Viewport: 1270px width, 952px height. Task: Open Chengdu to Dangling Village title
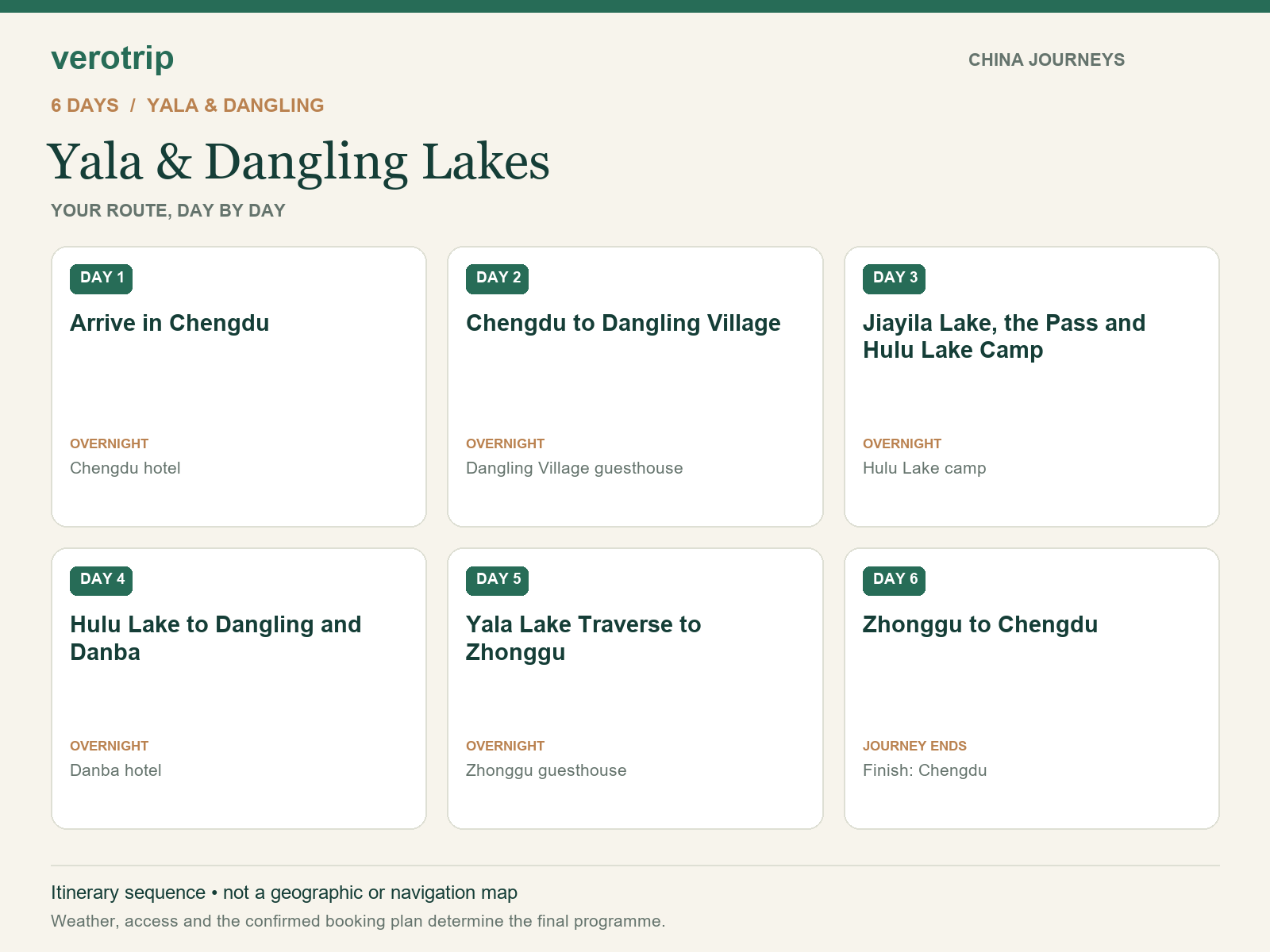click(x=623, y=324)
